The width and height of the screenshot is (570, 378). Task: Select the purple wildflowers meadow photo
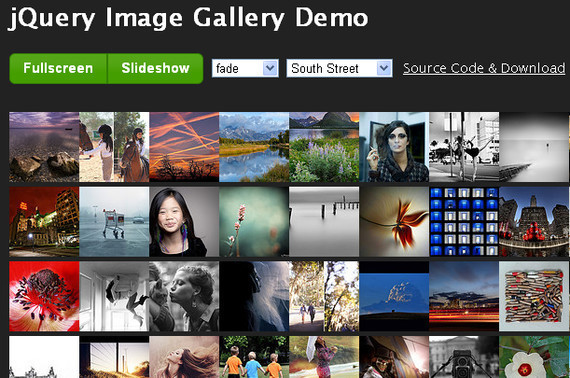pos(324,147)
